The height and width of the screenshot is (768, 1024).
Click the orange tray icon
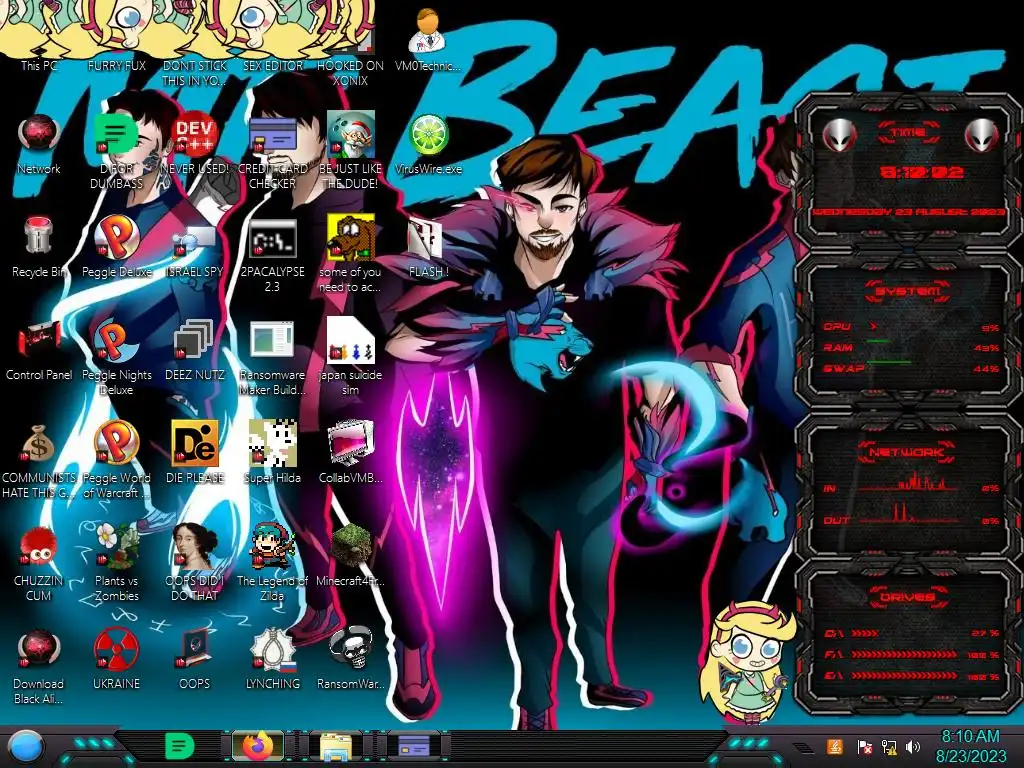(x=834, y=746)
